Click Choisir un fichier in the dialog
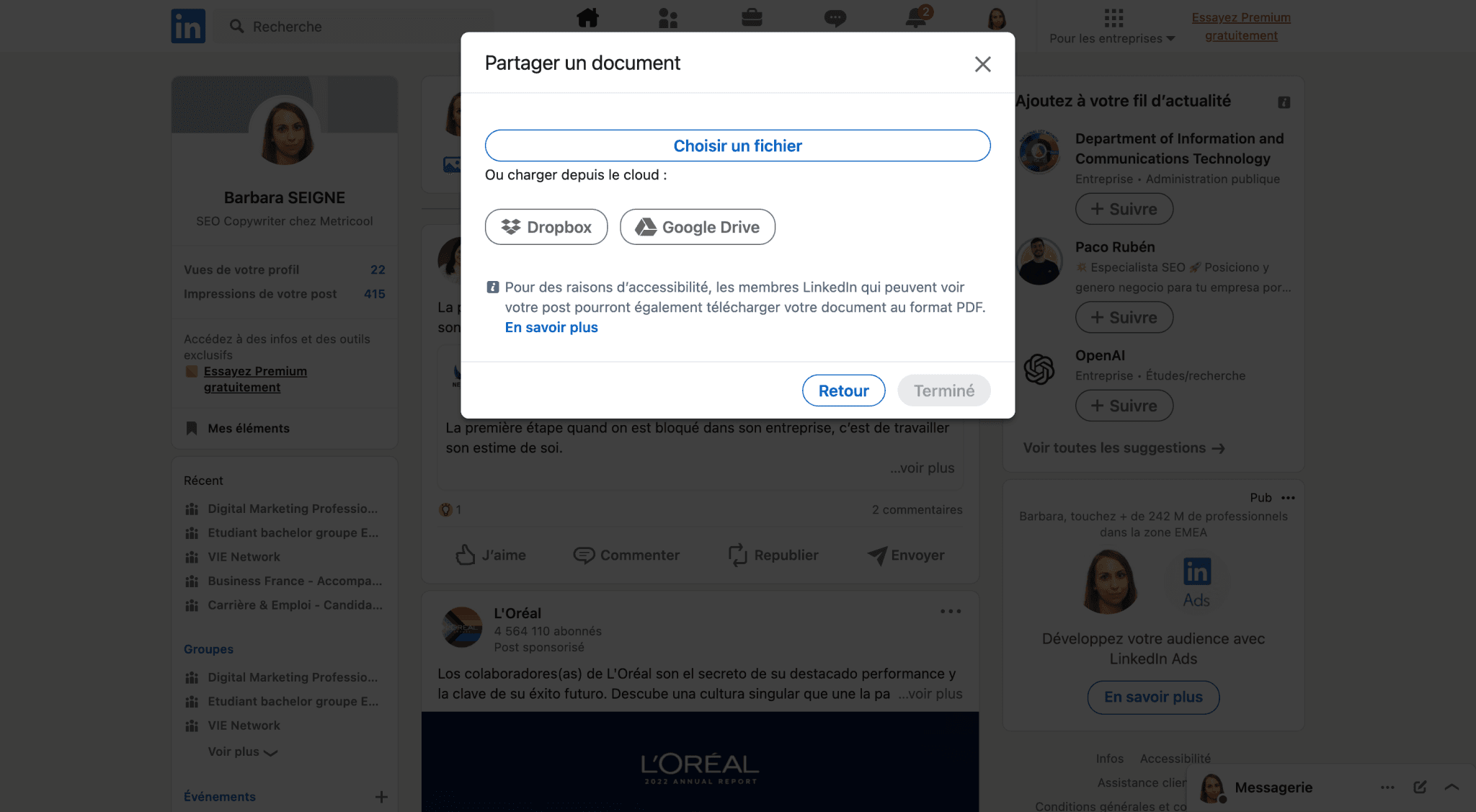Image resolution: width=1476 pixels, height=812 pixels. click(x=737, y=145)
